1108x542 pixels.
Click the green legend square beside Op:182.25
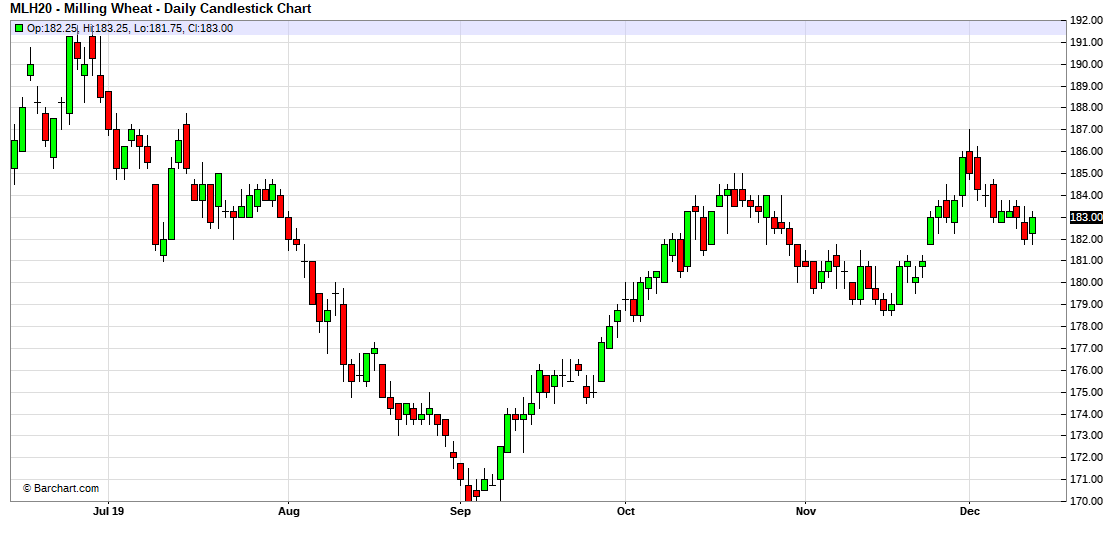18,28
